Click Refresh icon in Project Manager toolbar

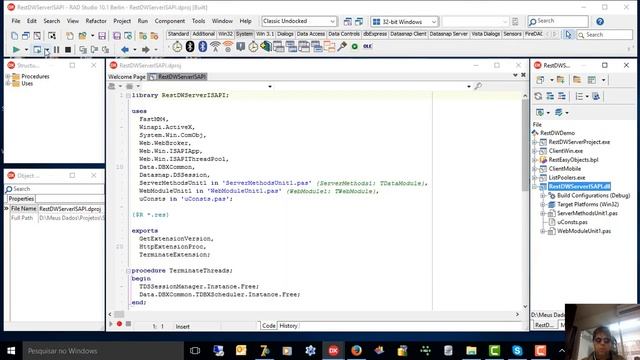538,96
